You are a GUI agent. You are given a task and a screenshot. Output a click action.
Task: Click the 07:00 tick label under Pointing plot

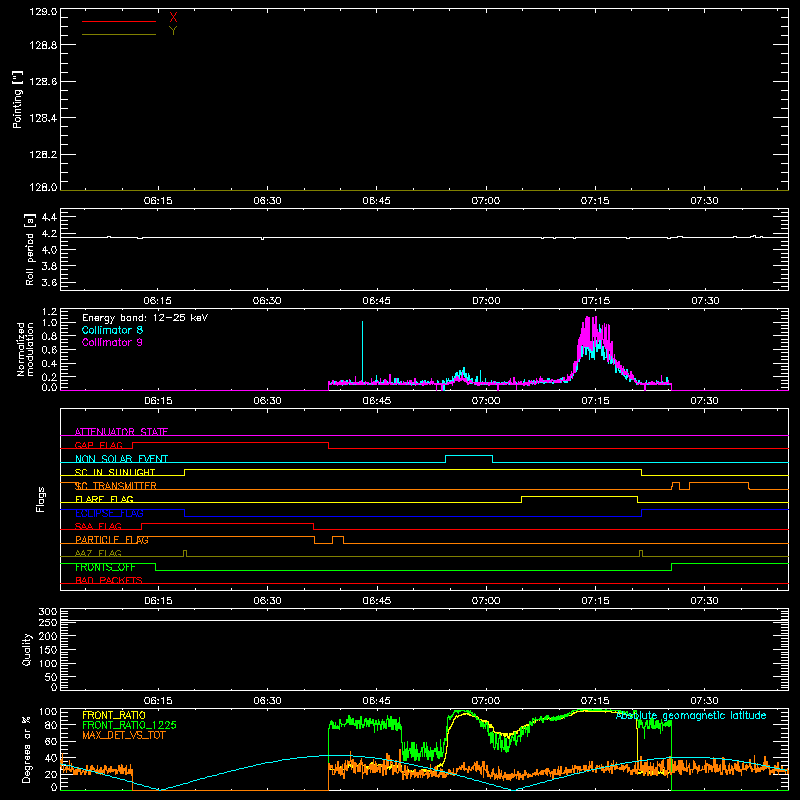click(x=485, y=201)
